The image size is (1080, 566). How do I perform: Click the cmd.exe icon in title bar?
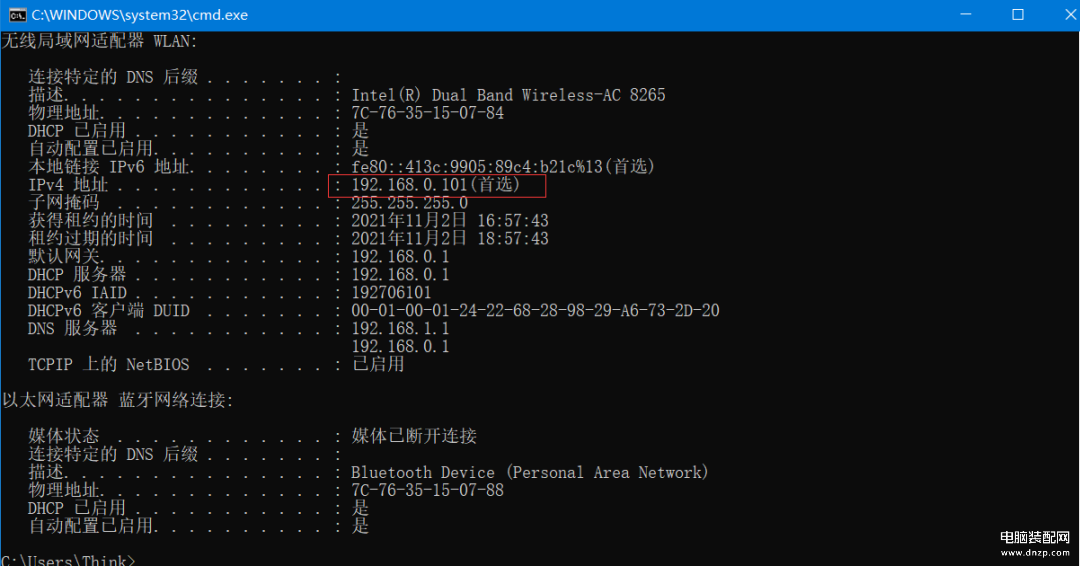[x=17, y=15]
